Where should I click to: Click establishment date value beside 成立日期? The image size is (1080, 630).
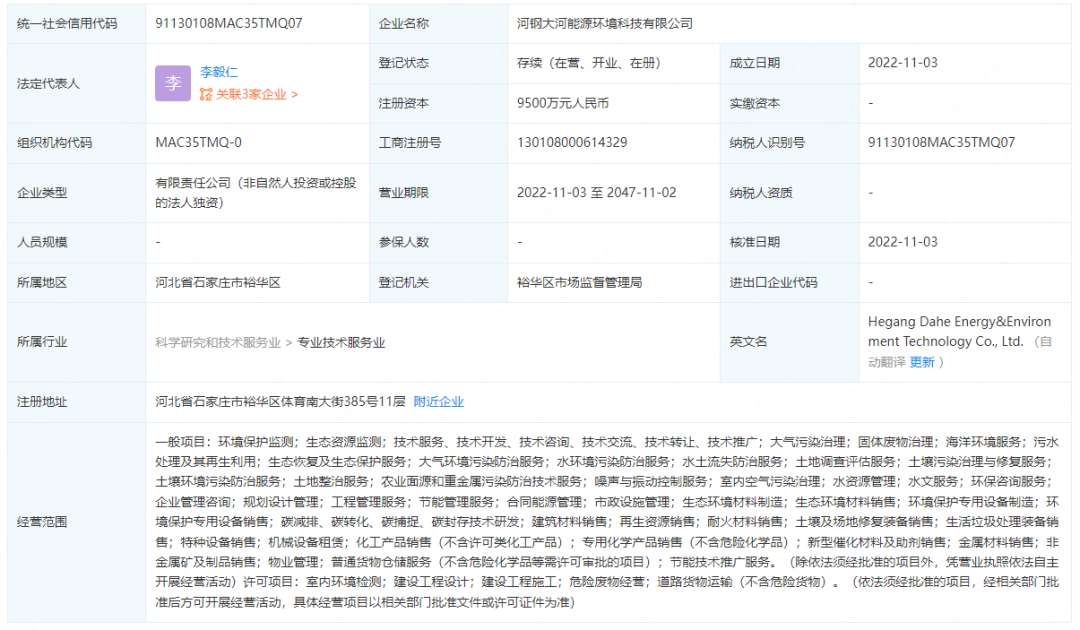point(902,63)
